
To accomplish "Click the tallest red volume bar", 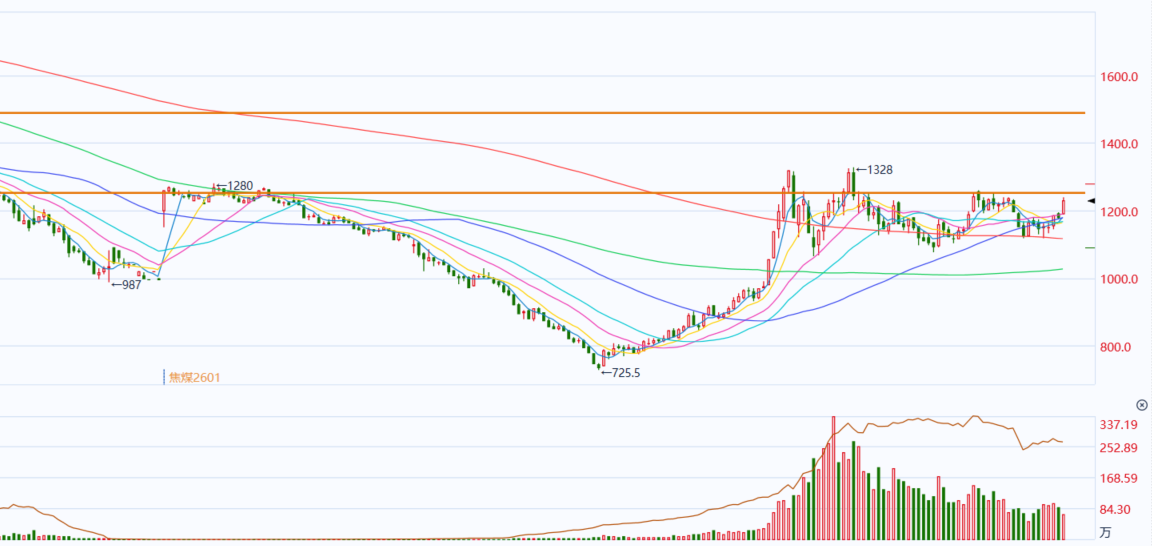I will coord(833,478).
